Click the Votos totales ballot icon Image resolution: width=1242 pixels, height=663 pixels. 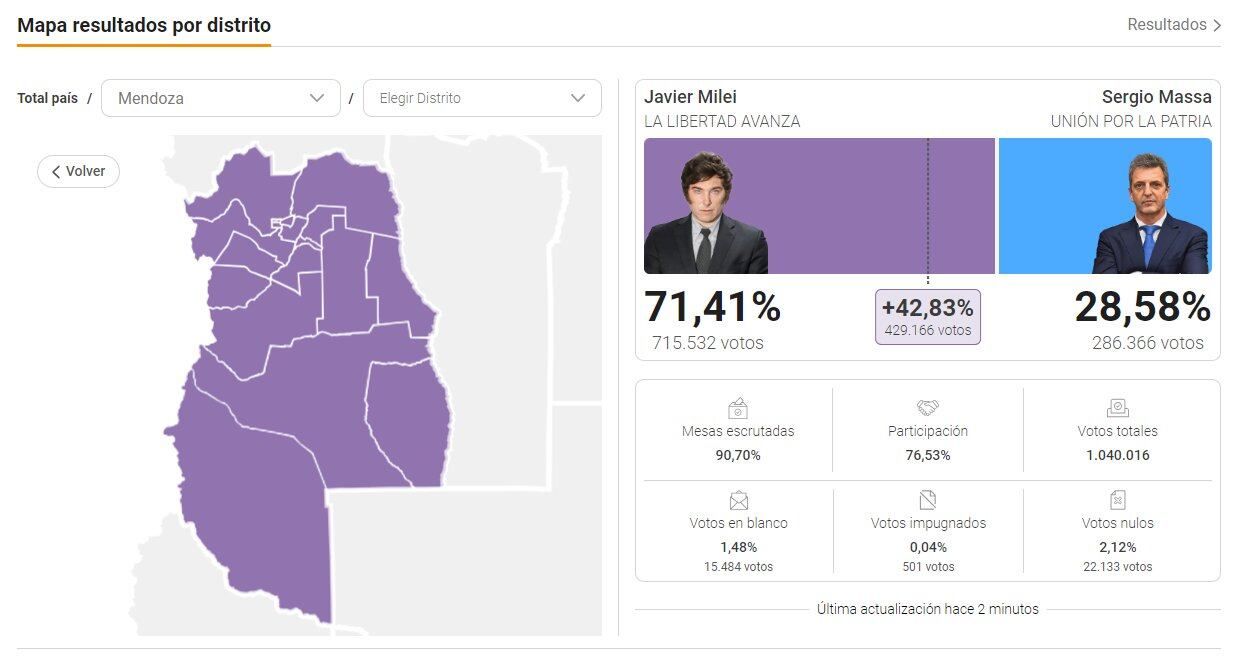pyautogui.click(x=1117, y=408)
